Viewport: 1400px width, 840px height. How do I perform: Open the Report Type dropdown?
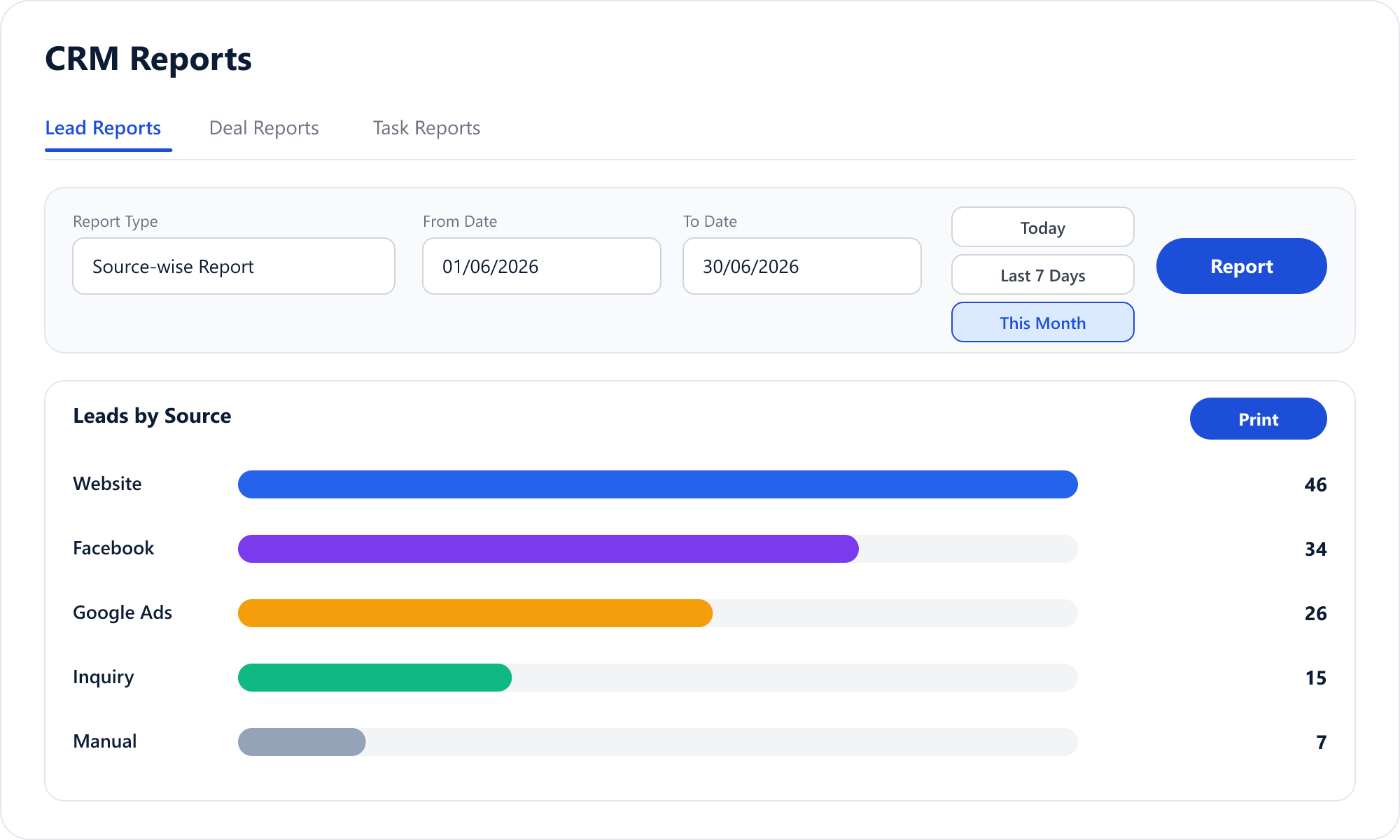click(x=234, y=266)
